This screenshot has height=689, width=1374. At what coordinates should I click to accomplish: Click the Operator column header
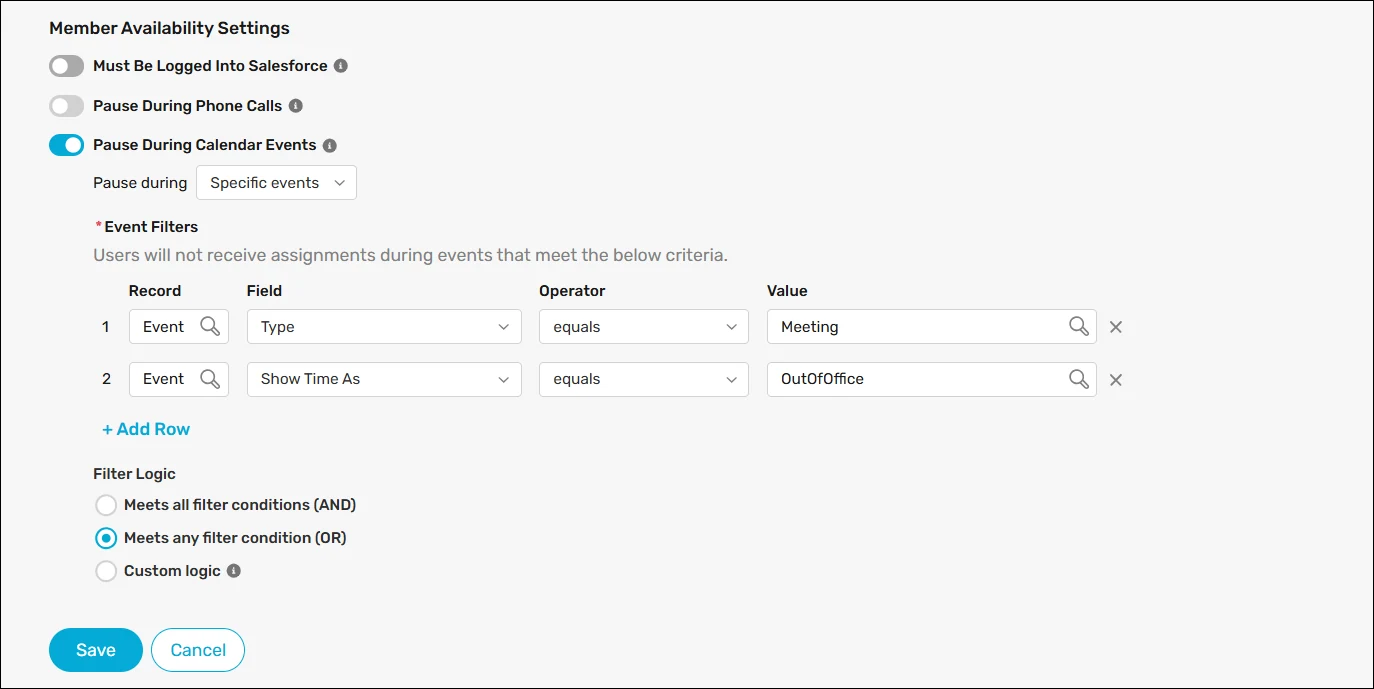[572, 291]
